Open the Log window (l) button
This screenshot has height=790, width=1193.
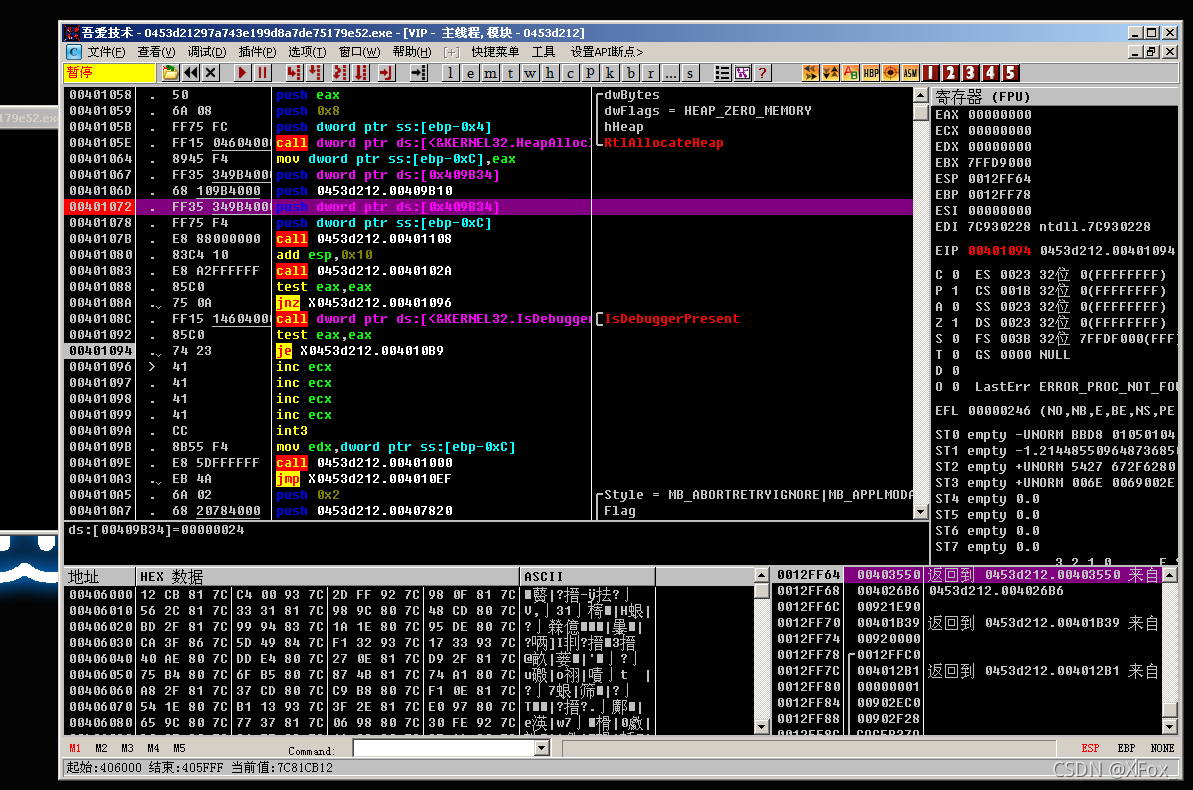click(x=450, y=73)
